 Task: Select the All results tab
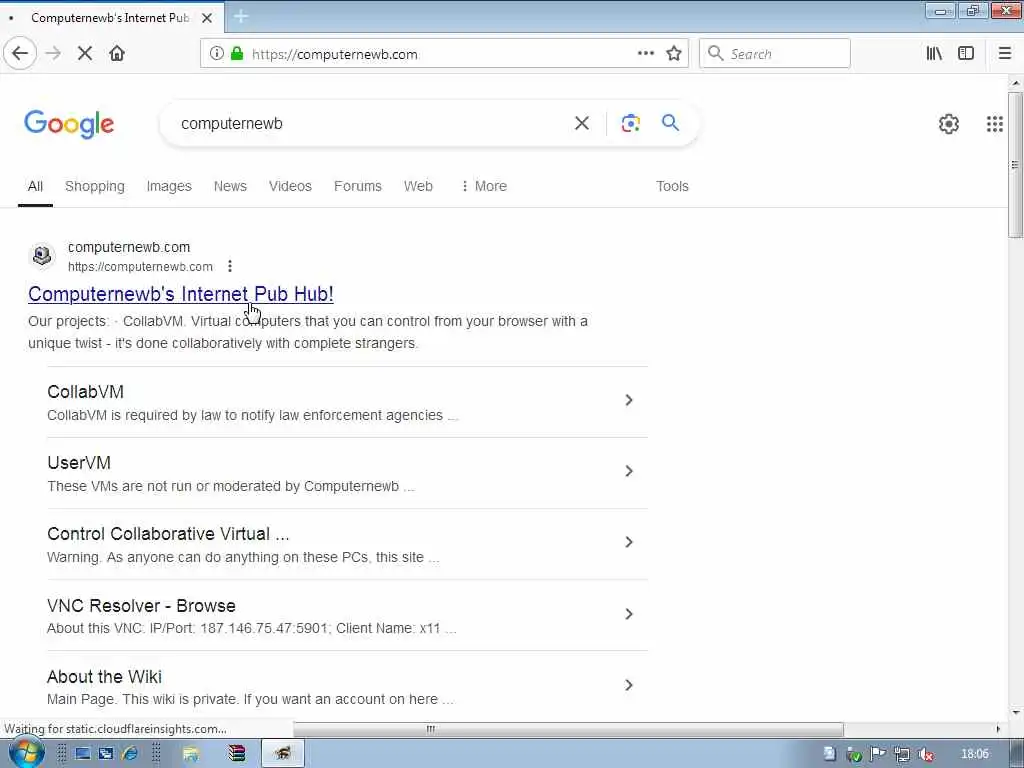coord(35,187)
